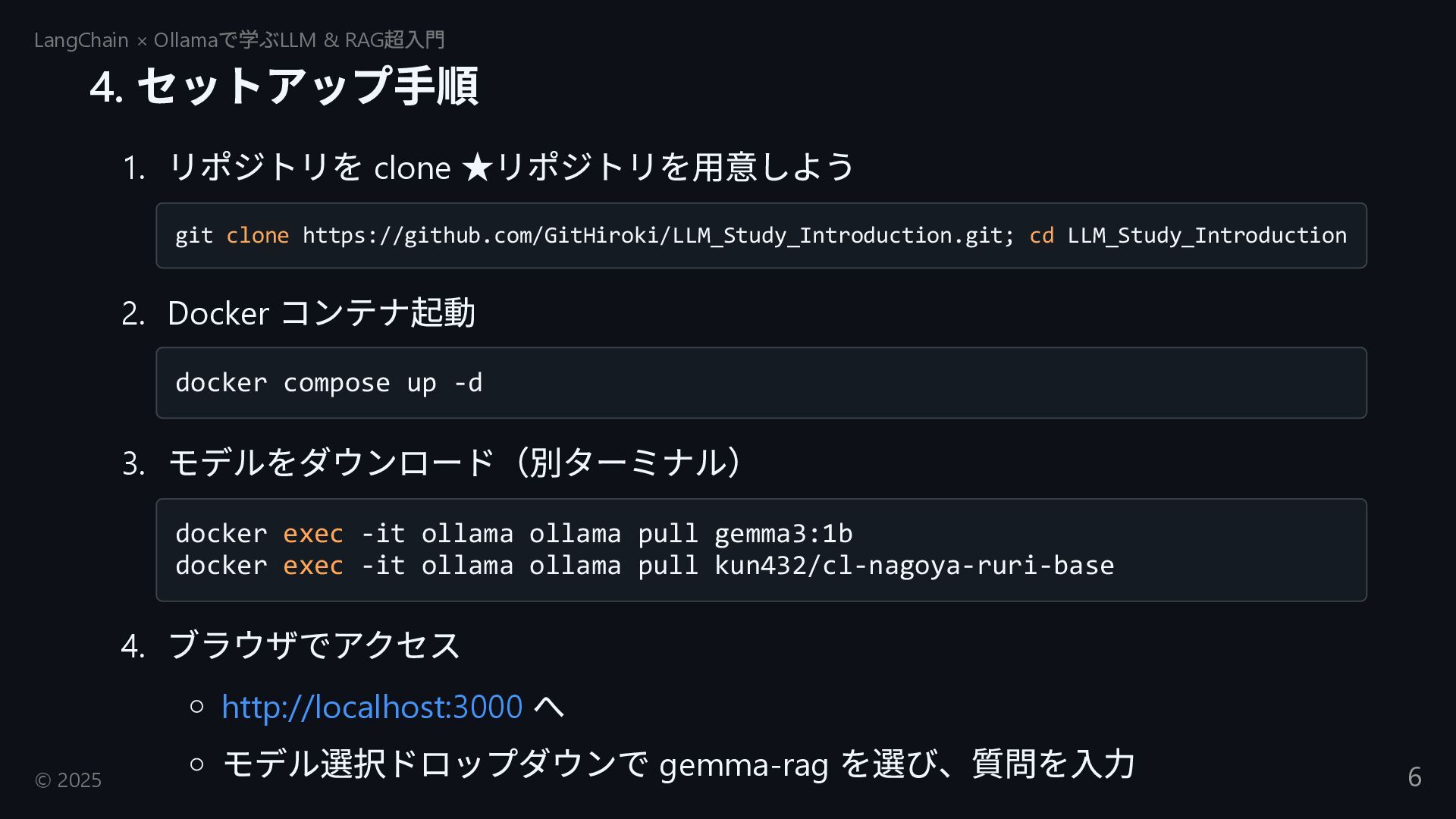Click the GitHub repository URL in the code
1456x819 pixels.
pos(657,236)
